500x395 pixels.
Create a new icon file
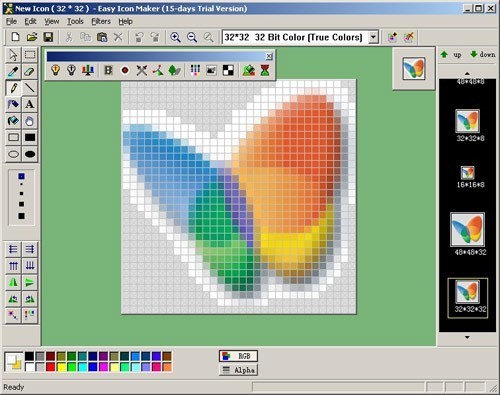(15, 37)
